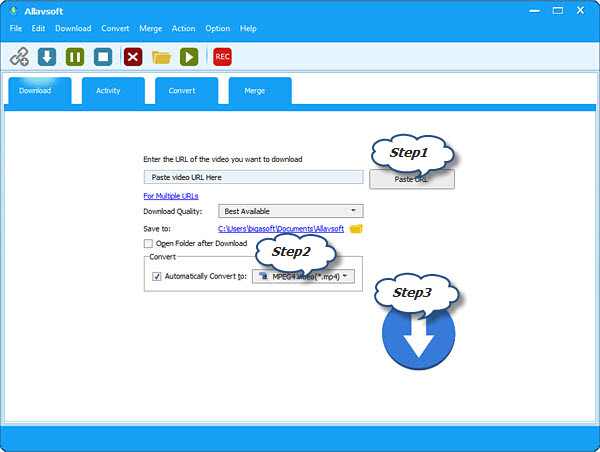Open the File menu

click(16, 28)
